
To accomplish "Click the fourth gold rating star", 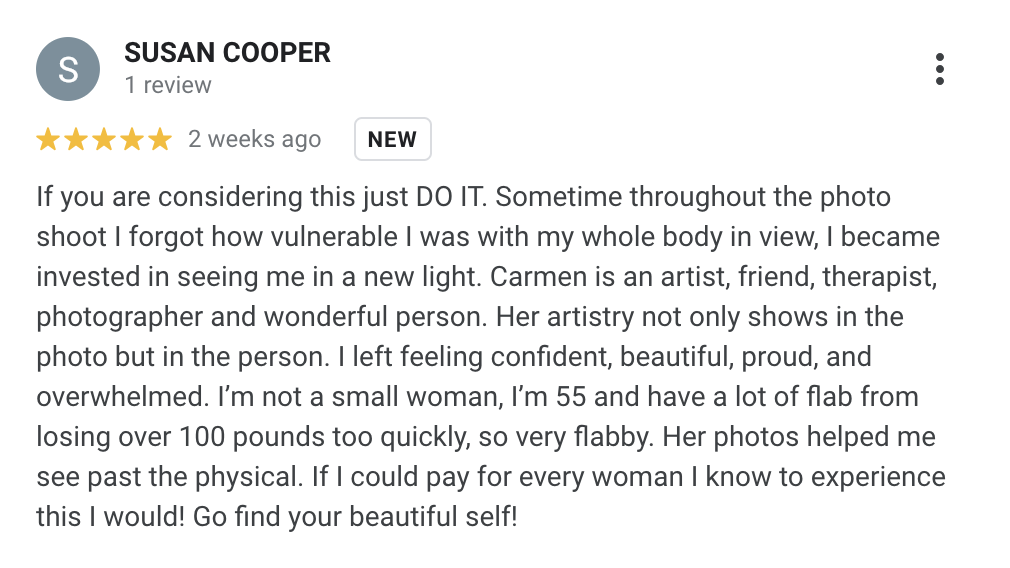I will coord(132,139).
